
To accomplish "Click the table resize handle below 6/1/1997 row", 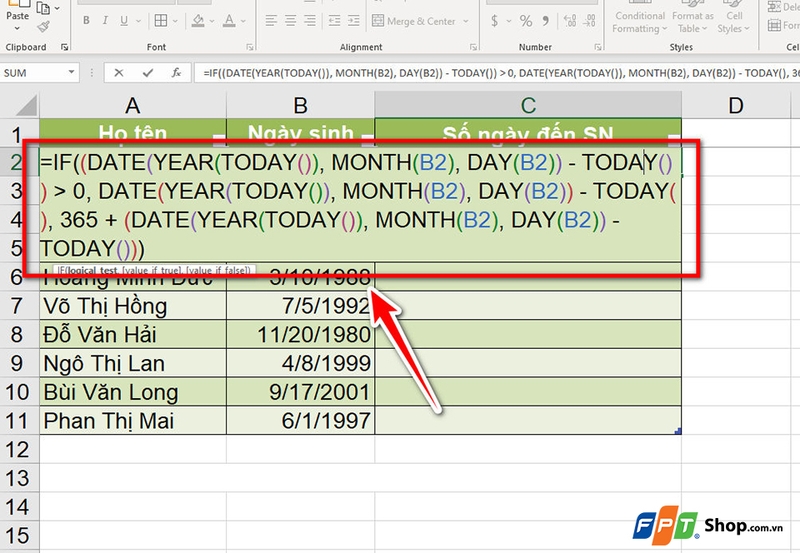I will coord(678,432).
